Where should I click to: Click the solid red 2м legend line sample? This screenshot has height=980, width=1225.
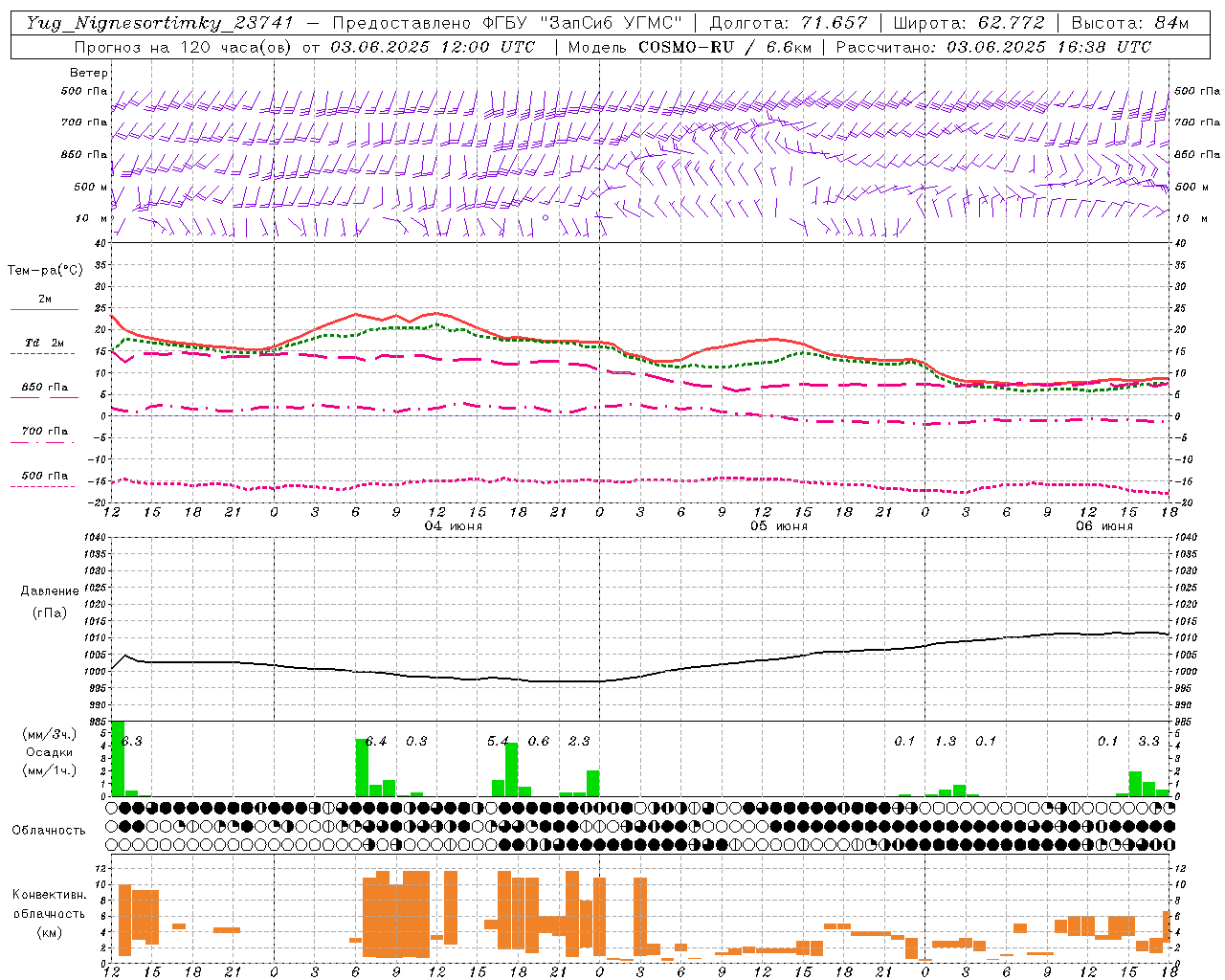pyautogui.click(x=44, y=309)
